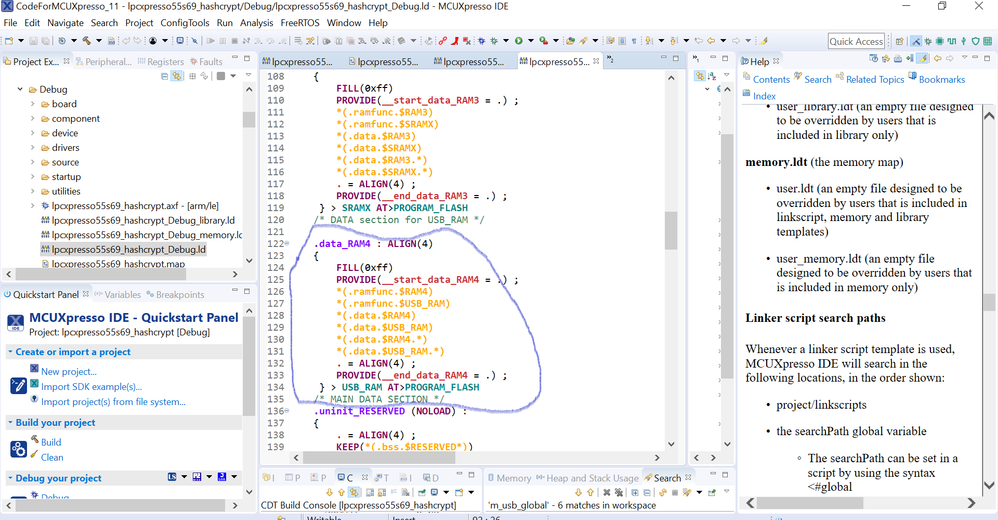Click the yellow down arrow in Search view
The image size is (998, 520).
coord(579,492)
